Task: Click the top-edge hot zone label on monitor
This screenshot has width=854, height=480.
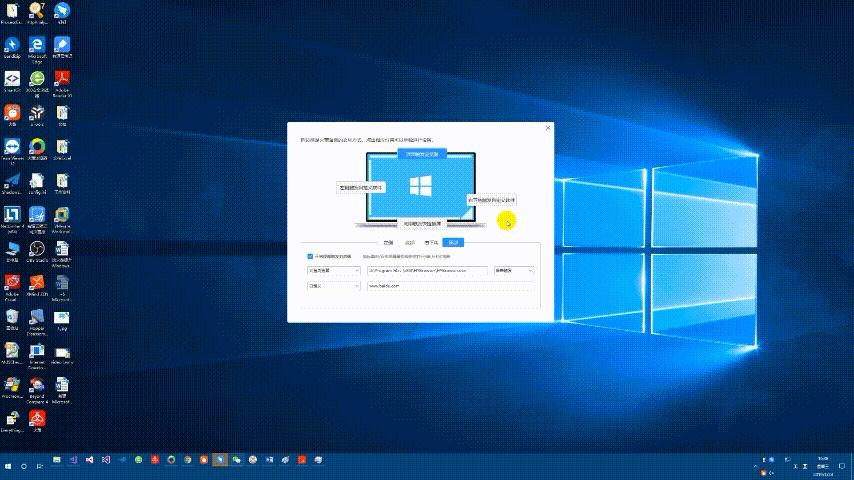Action: (x=422, y=154)
